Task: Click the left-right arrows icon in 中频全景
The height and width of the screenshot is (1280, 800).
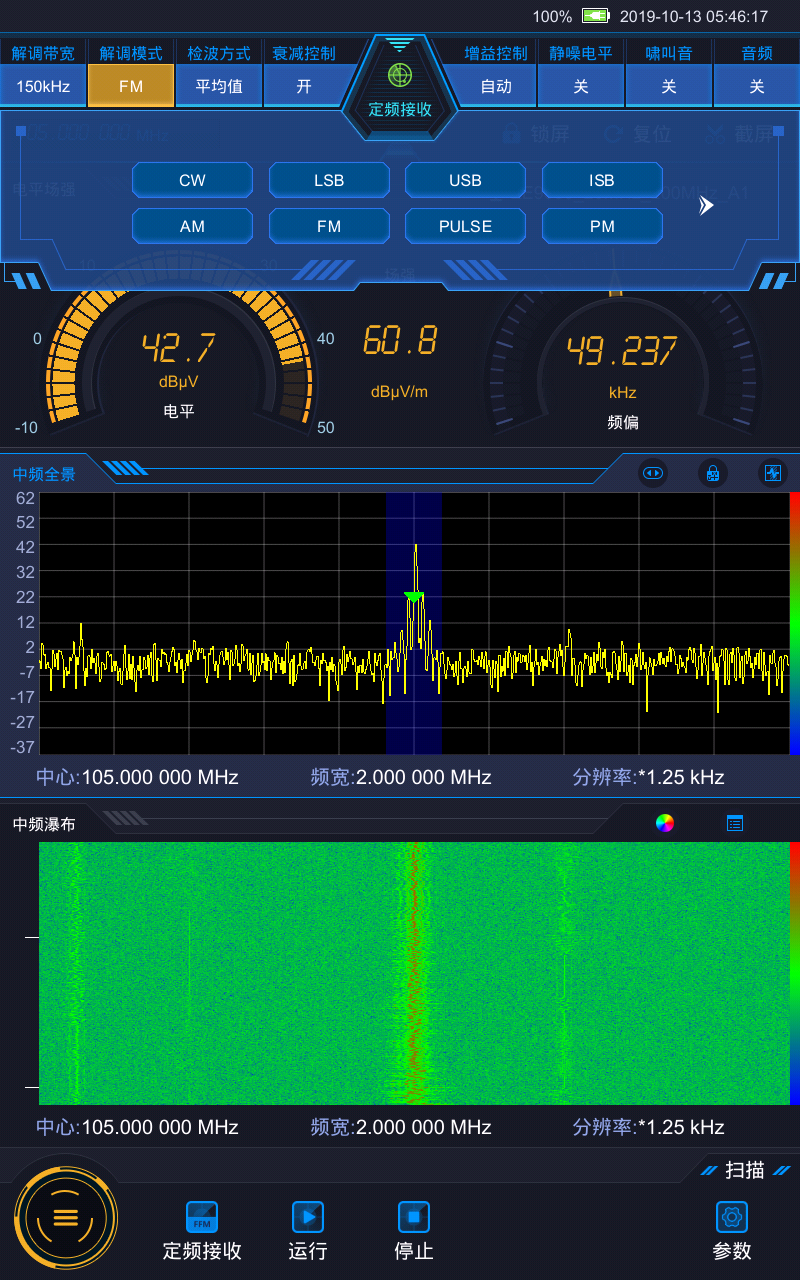Action: tap(654, 473)
